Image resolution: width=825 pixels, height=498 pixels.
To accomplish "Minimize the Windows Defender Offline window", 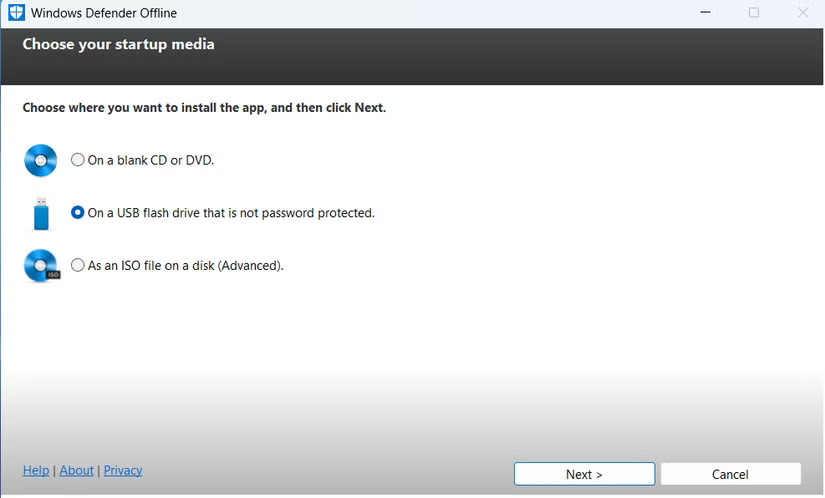I will click(x=705, y=13).
